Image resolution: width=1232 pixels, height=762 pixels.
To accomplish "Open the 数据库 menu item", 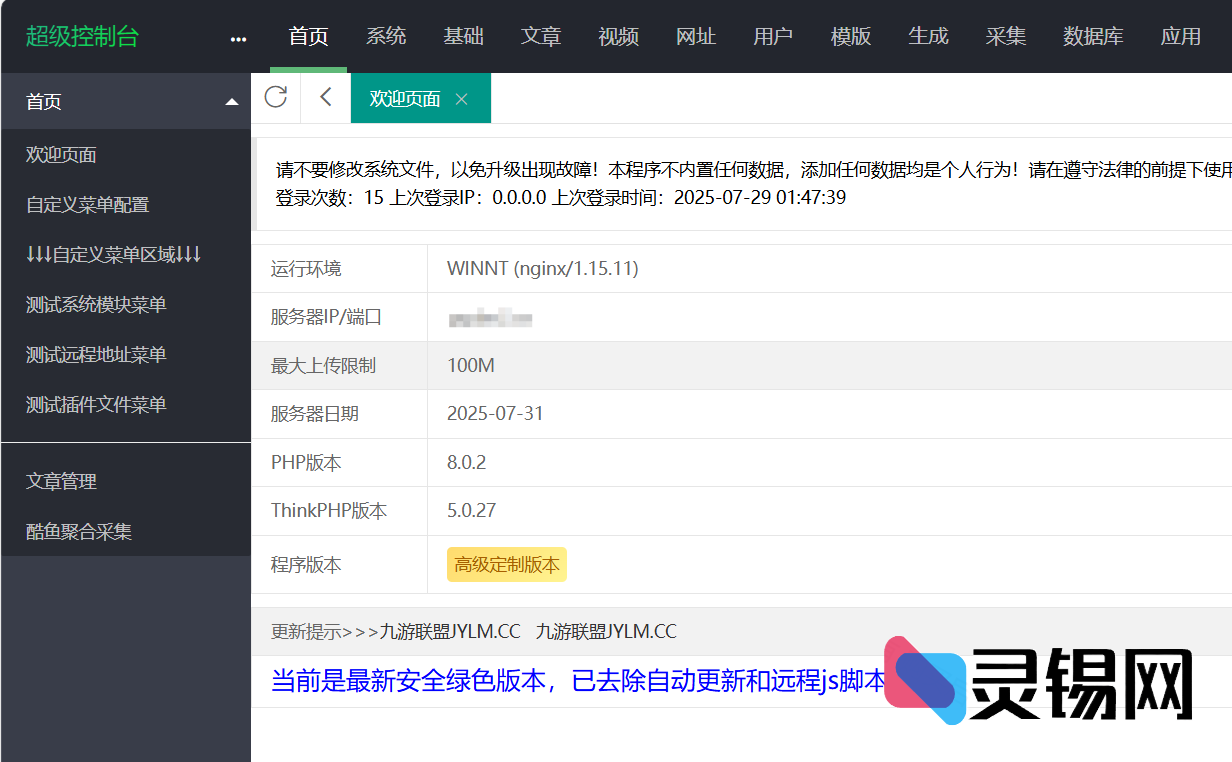I will [1094, 37].
